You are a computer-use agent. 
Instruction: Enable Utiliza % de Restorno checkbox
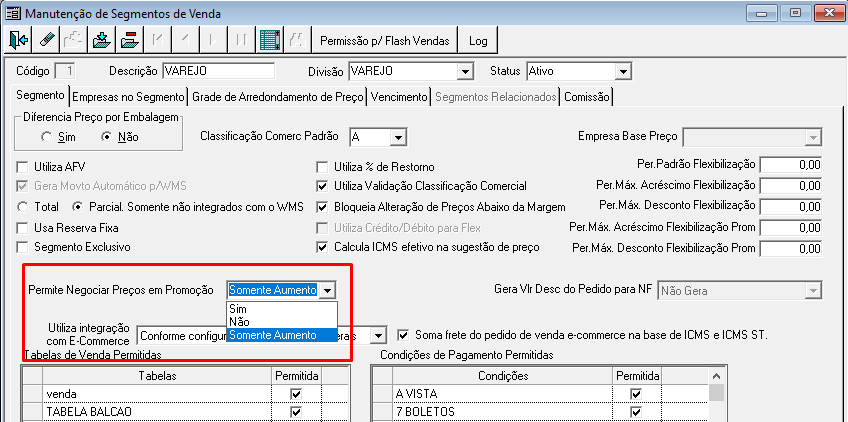323,167
